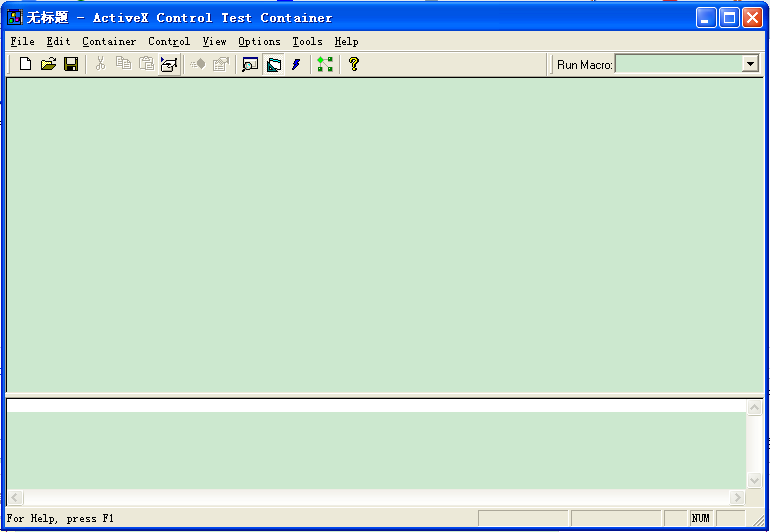
Task: Close the ActiveX Control Test Container window
Action: 752,18
